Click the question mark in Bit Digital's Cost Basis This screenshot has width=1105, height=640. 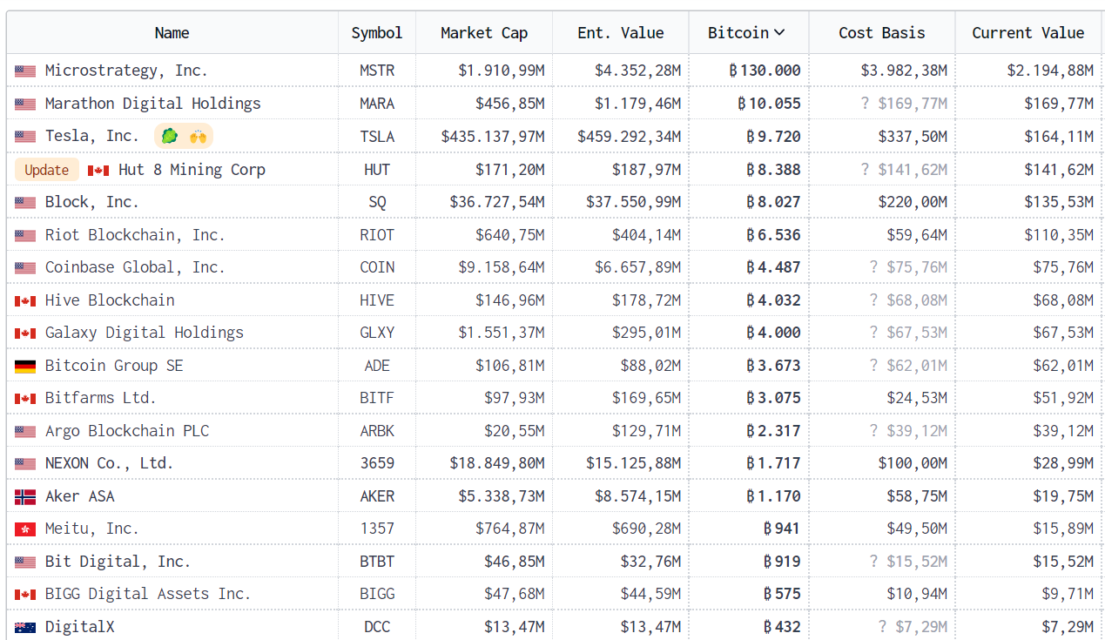click(873, 561)
